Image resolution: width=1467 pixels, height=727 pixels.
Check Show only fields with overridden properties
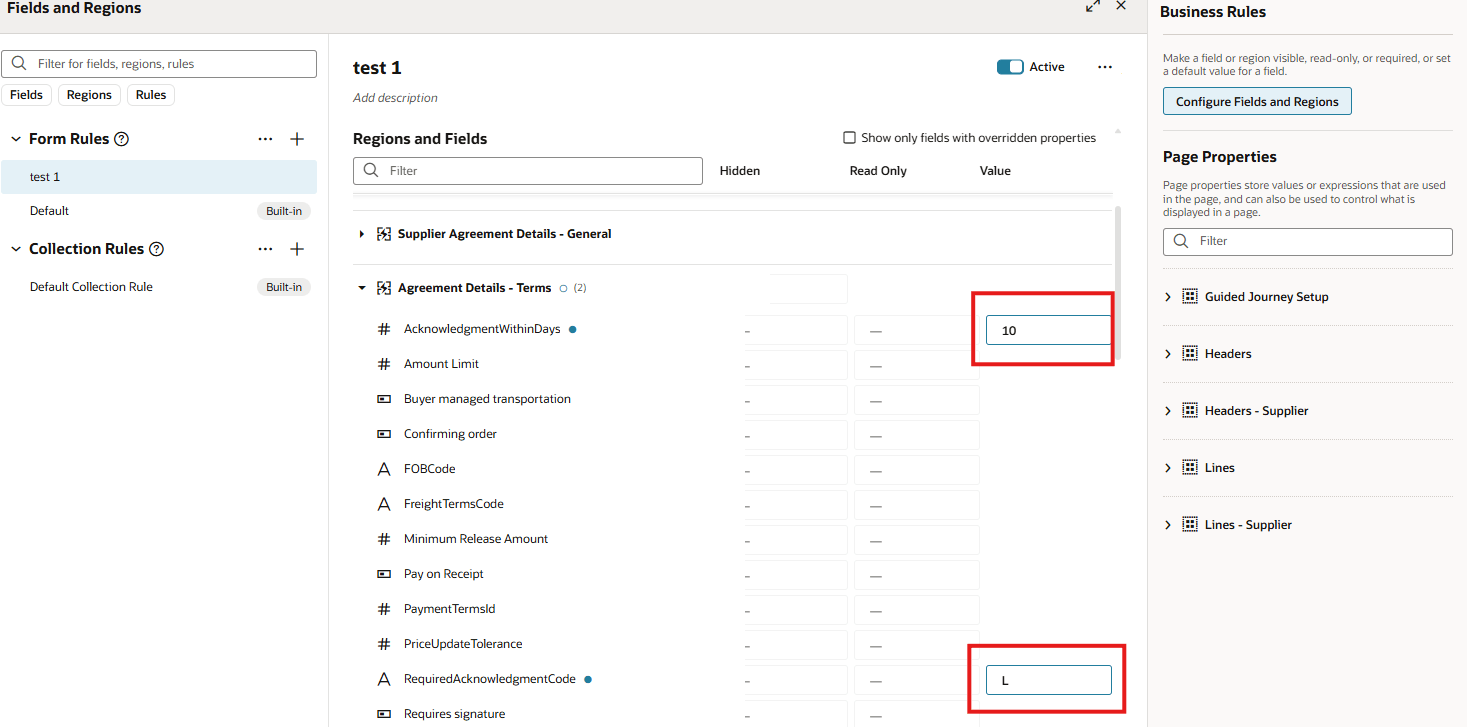(x=849, y=137)
